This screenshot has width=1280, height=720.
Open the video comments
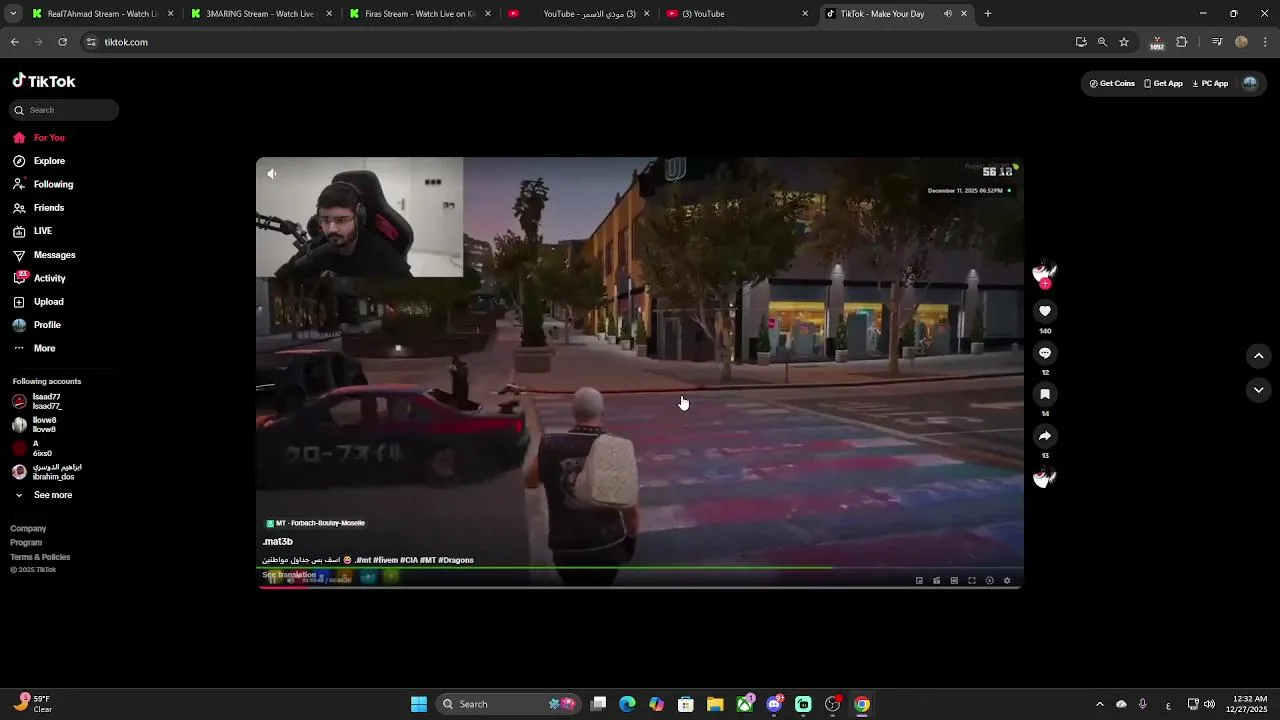point(1045,353)
